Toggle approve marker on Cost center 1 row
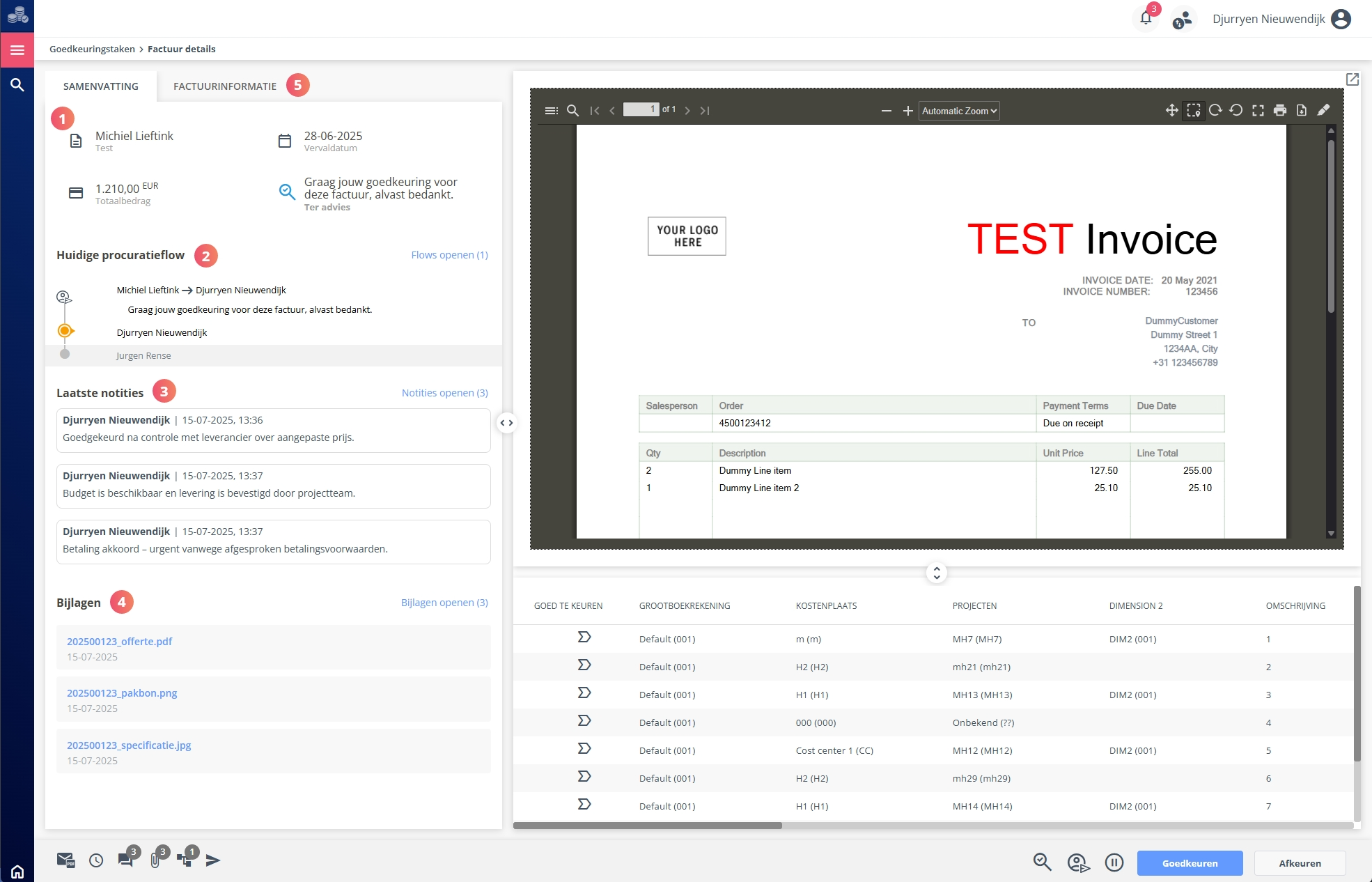 coord(584,749)
